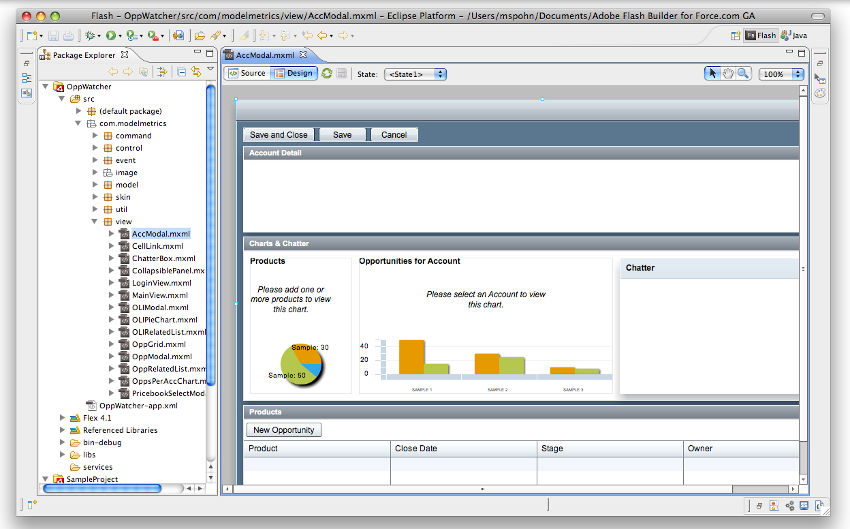Viewport: 850px width, 529px height.
Task: Expand Referenced Libraries node
Action: click(62, 430)
